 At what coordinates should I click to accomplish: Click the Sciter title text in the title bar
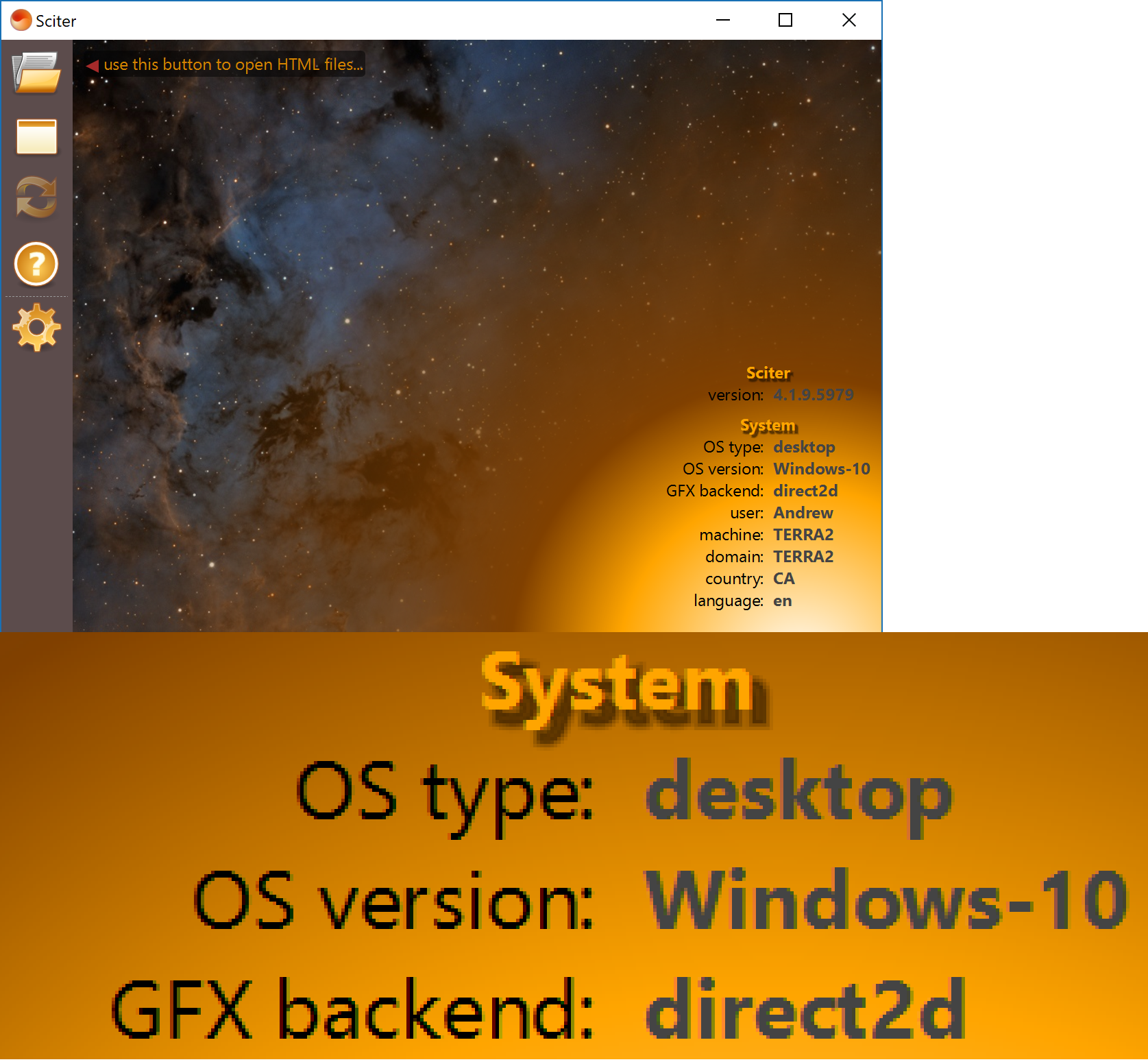click(x=56, y=21)
